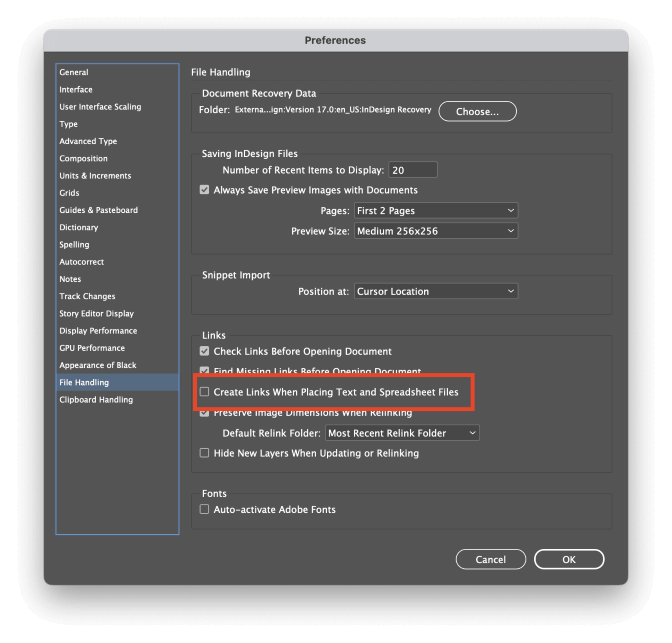Switch to Clipboard Handling preferences
This screenshot has width=672, height=643.
coord(96,400)
